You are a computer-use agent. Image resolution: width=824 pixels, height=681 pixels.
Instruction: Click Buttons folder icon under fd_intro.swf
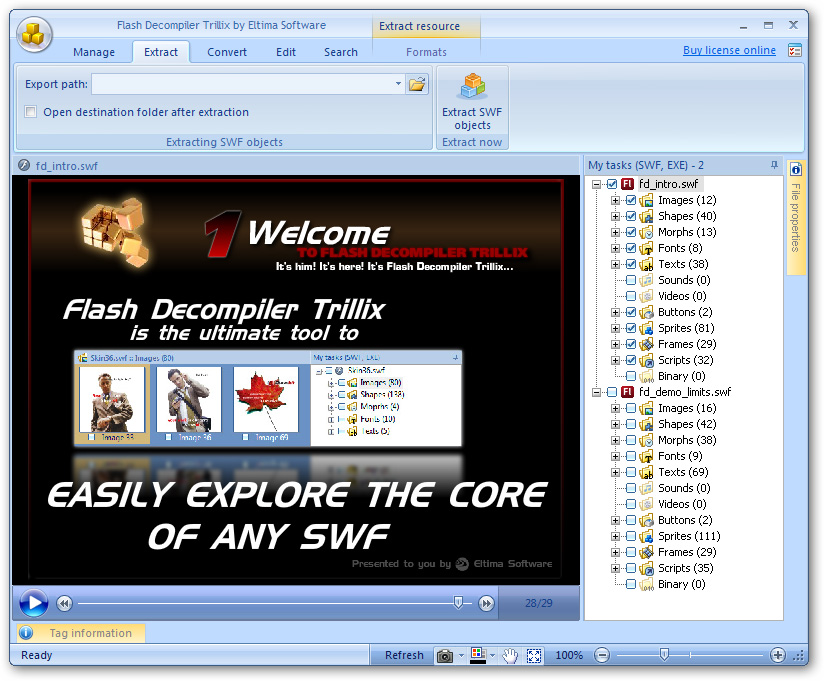click(x=646, y=312)
